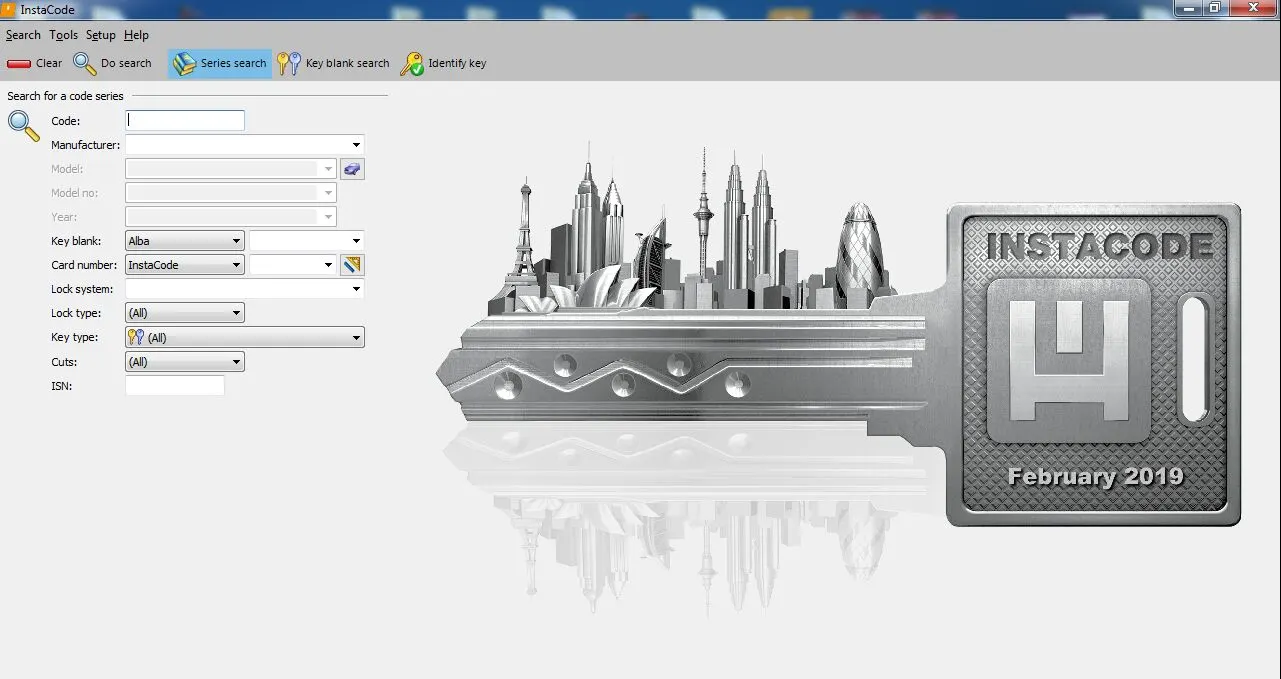This screenshot has width=1281, height=679.
Task: Click the magnifier Do search icon
Action: (x=85, y=63)
